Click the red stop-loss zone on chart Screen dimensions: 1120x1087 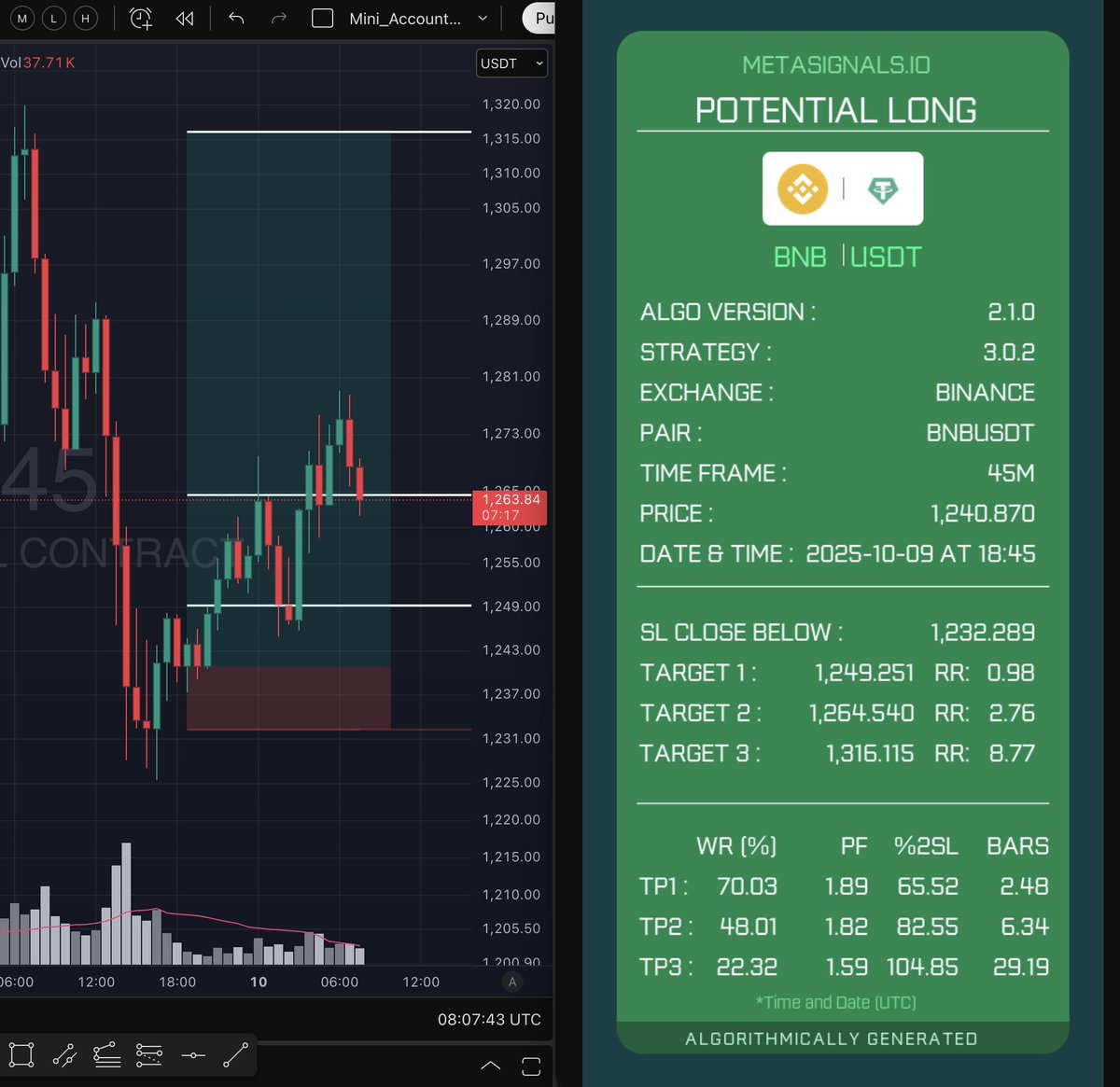288,697
